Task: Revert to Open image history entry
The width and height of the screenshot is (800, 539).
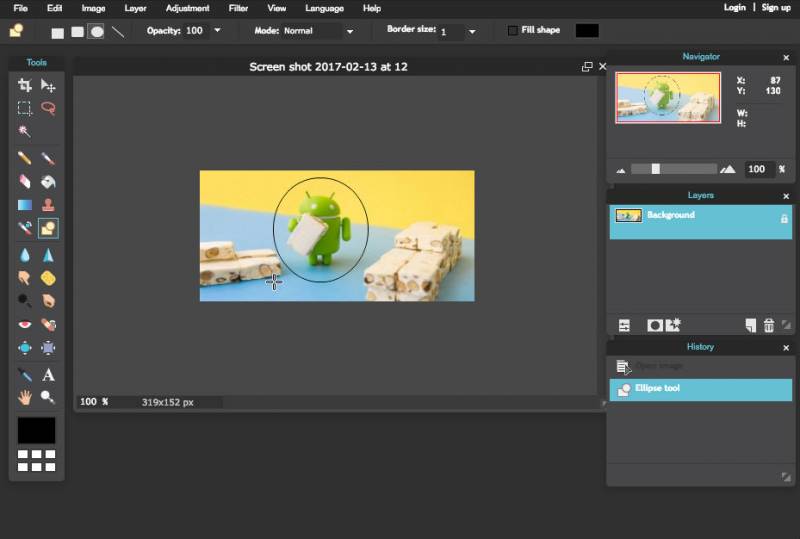Action: (x=701, y=366)
